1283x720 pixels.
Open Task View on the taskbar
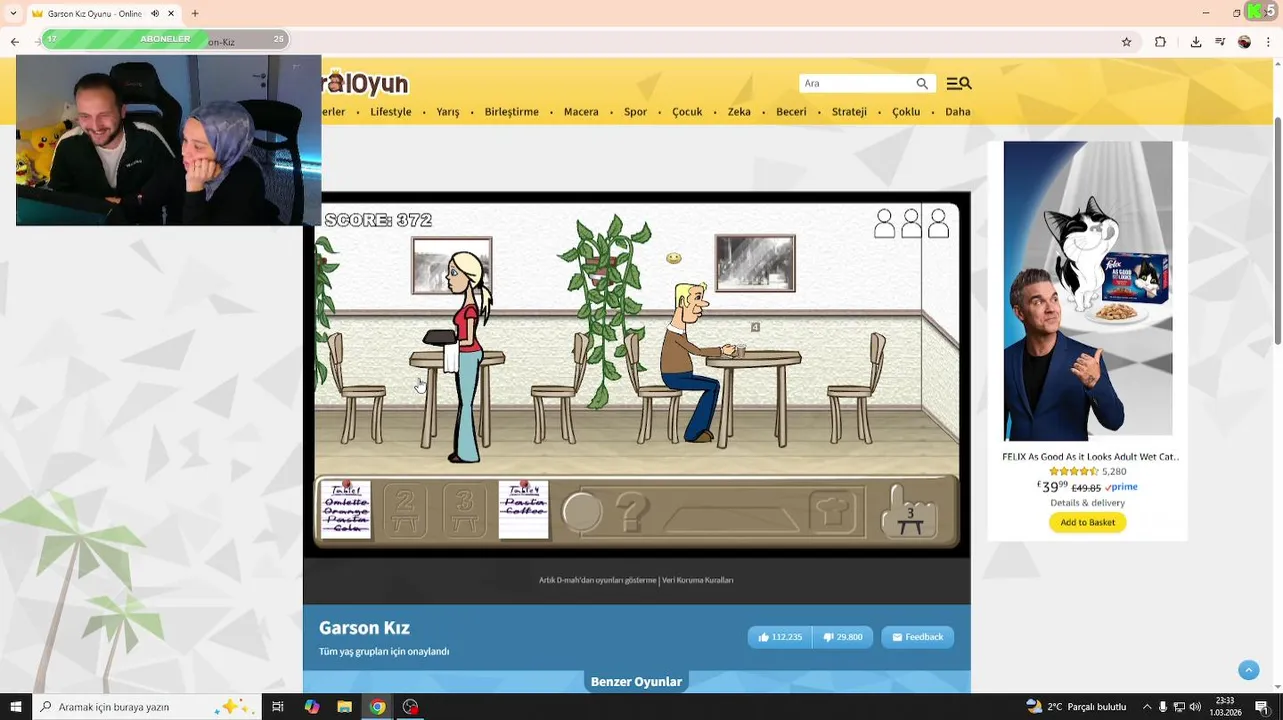click(x=278, y=707)
